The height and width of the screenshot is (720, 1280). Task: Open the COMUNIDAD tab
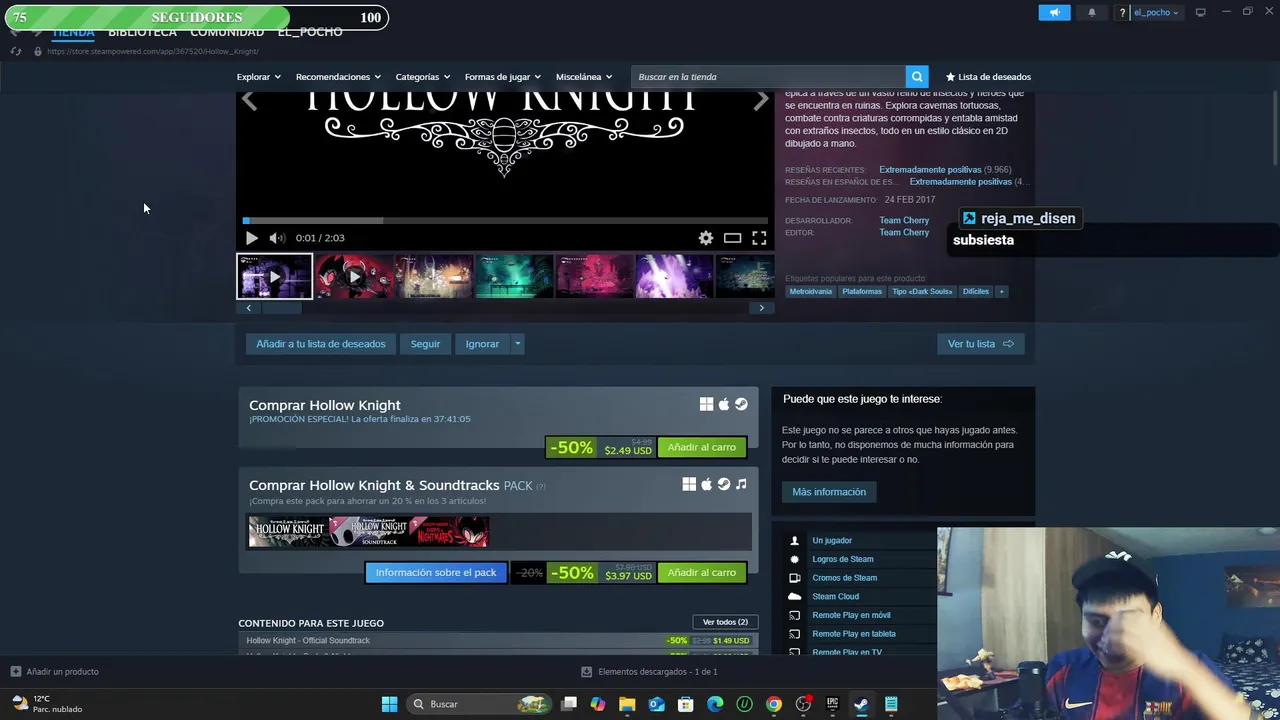pos(227,32)
